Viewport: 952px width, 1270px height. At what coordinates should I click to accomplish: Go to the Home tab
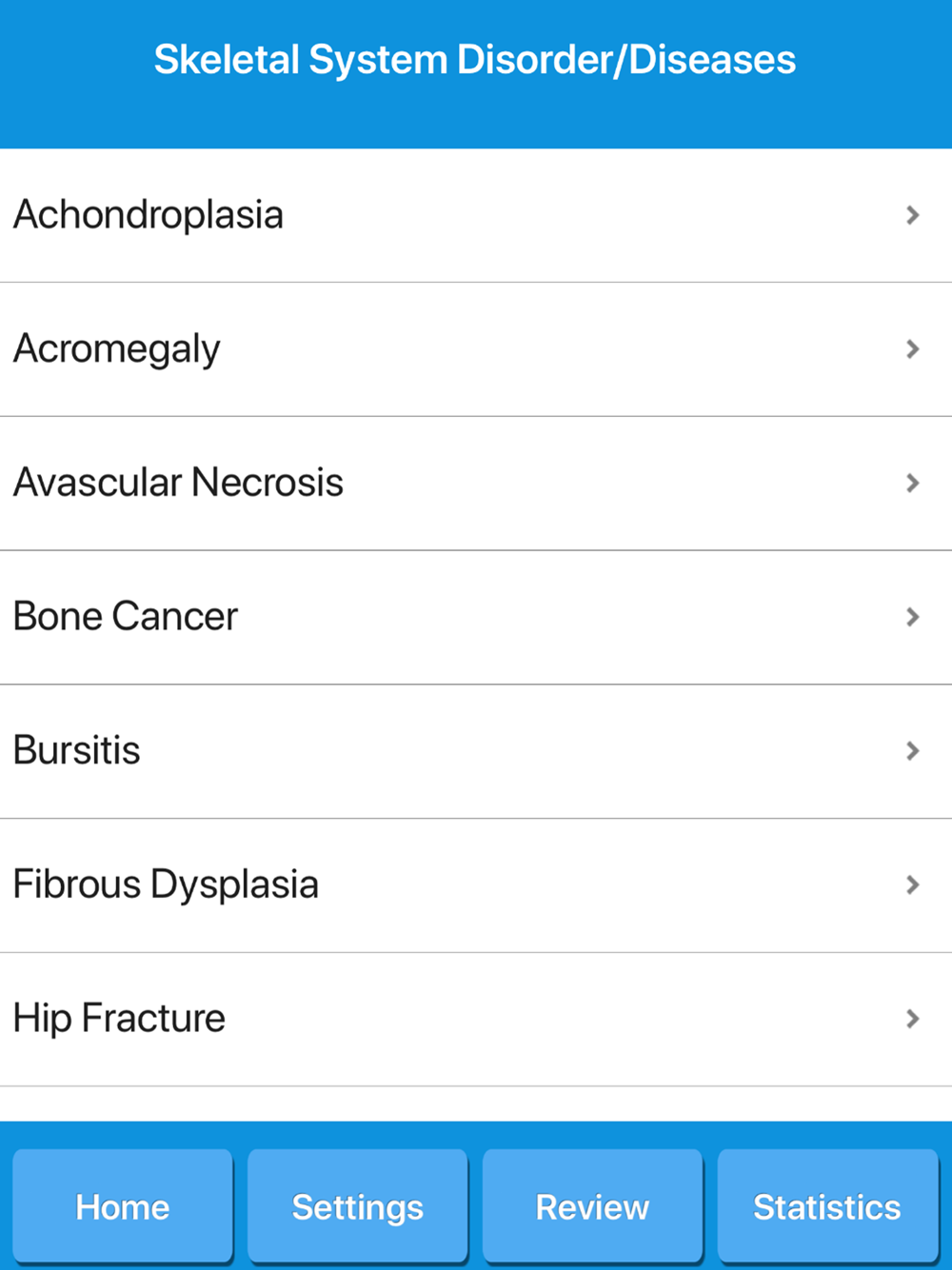pyautogui.click(x=123, y=1207)
